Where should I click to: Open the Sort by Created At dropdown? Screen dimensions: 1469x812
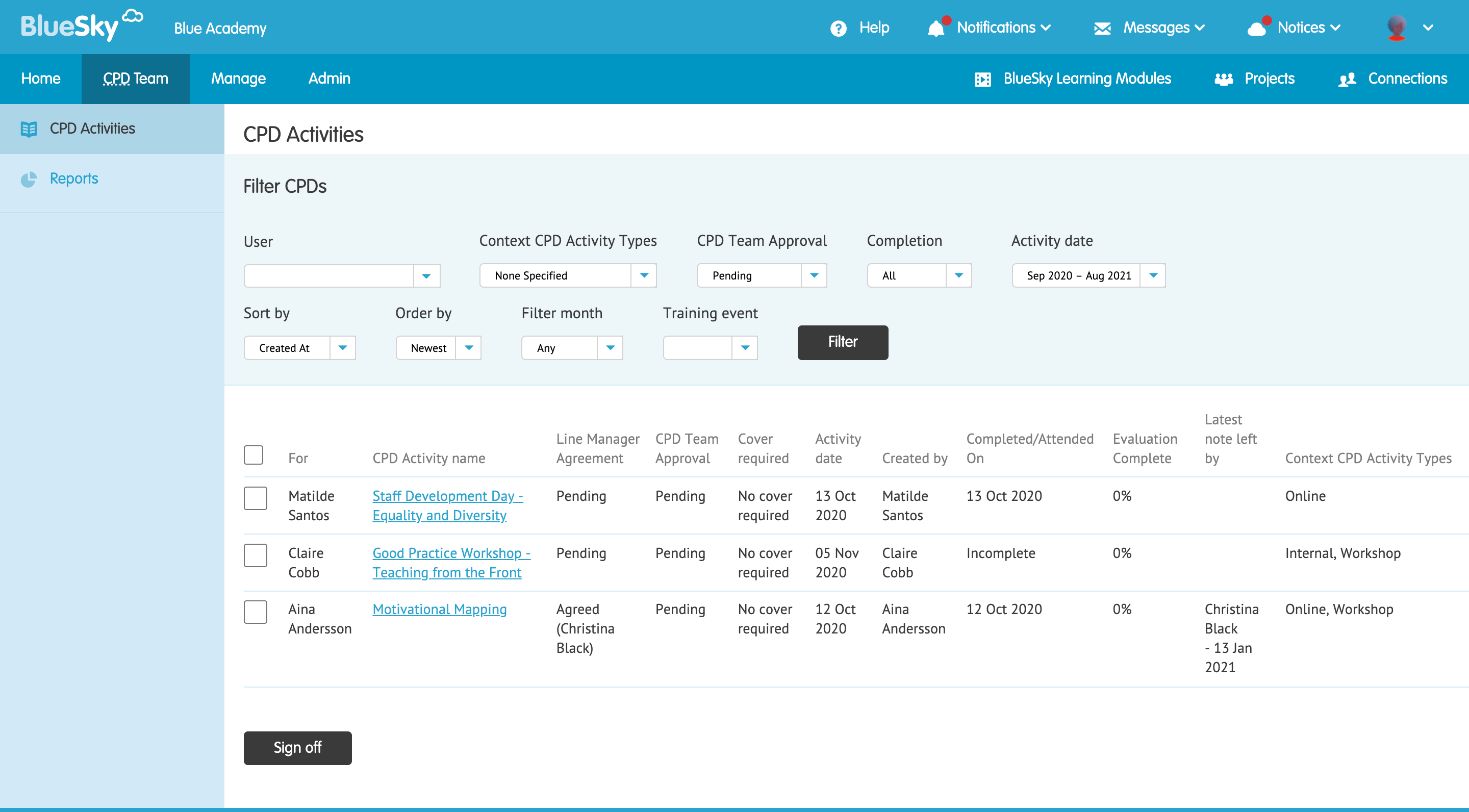click(x=299, y=348)
